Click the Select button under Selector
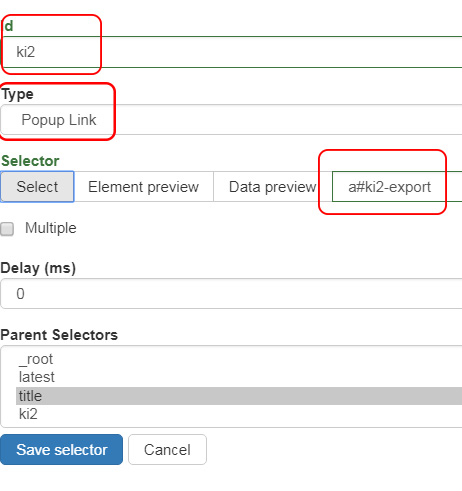Viewport: 462px width, 491px height. [37, 187]
